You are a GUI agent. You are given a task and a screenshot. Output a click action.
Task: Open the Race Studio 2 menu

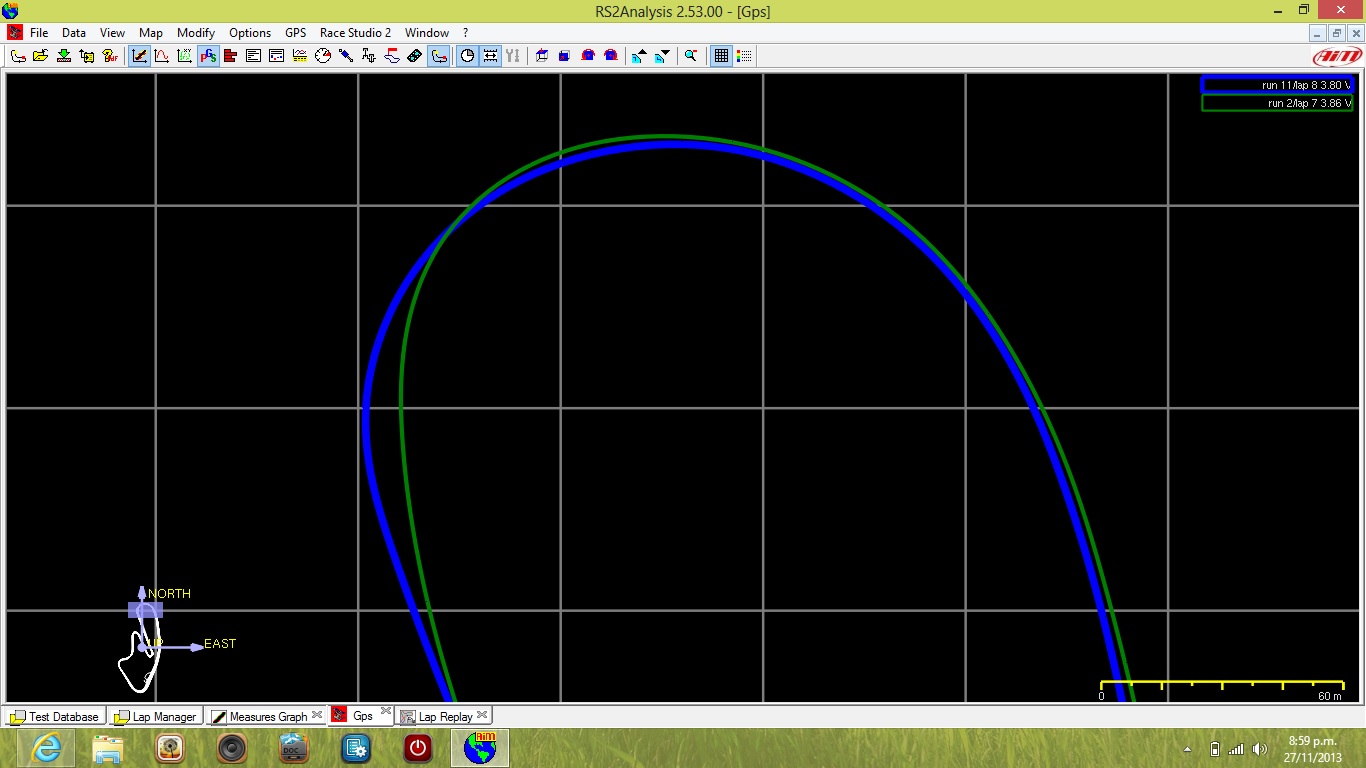[x=355, y=33]
